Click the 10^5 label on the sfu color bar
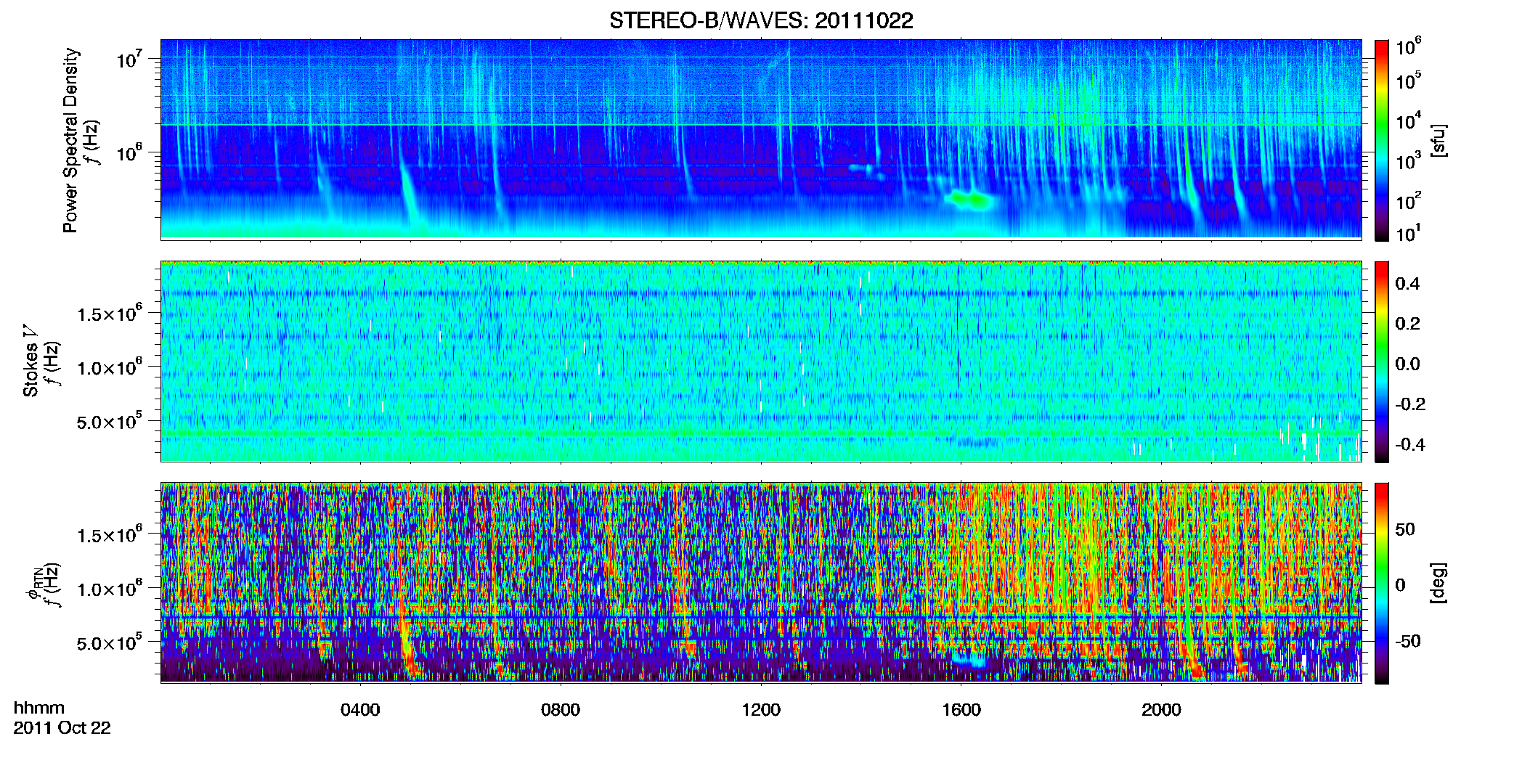 [1409, 81]
